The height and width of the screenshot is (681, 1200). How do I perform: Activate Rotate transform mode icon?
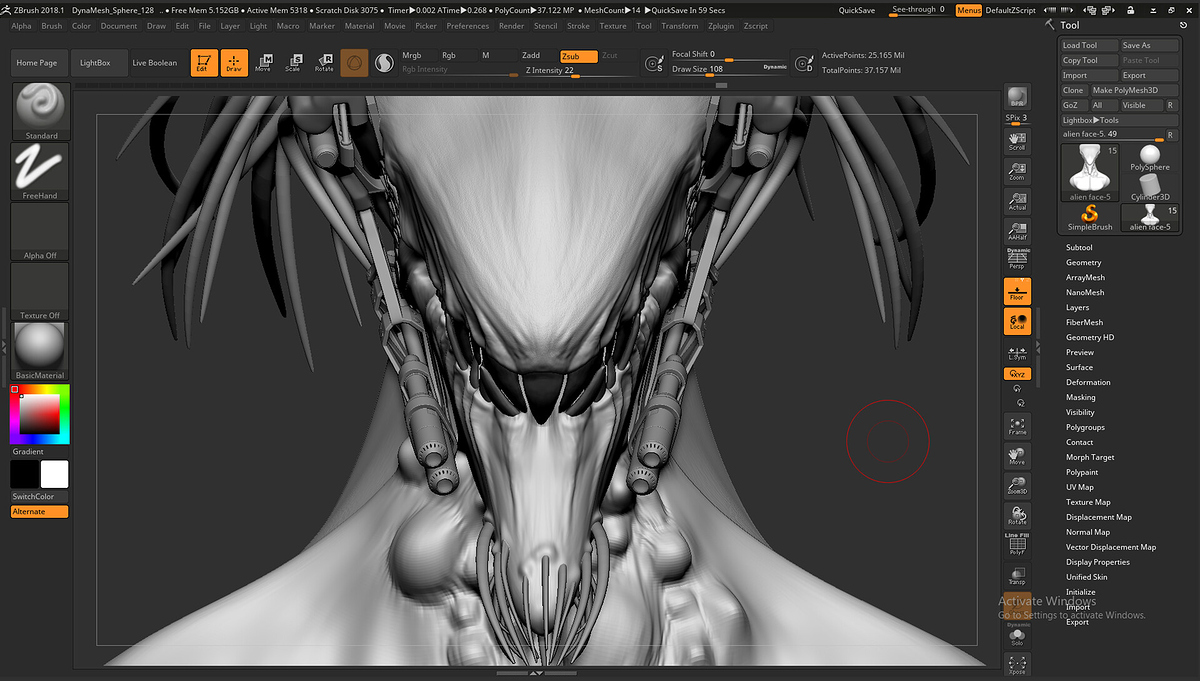tap(324, 62)
